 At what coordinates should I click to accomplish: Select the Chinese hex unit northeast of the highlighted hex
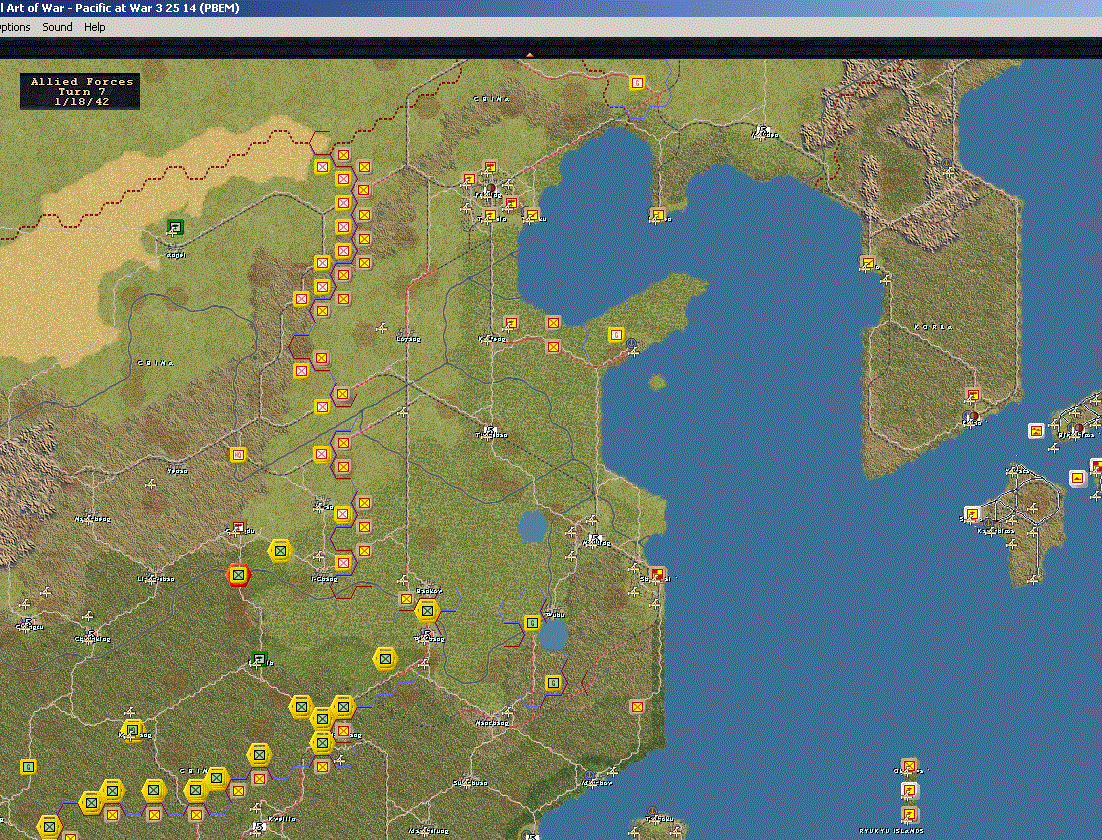(x=280, y=551)
